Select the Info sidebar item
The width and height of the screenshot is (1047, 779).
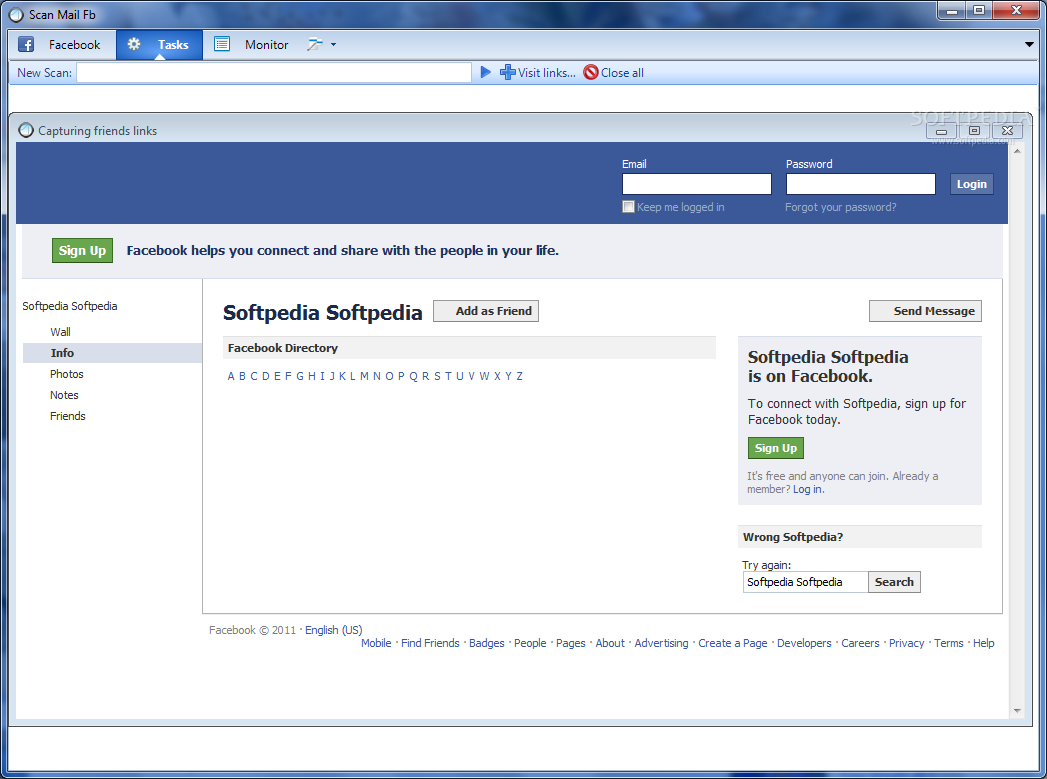pos(112,353)
